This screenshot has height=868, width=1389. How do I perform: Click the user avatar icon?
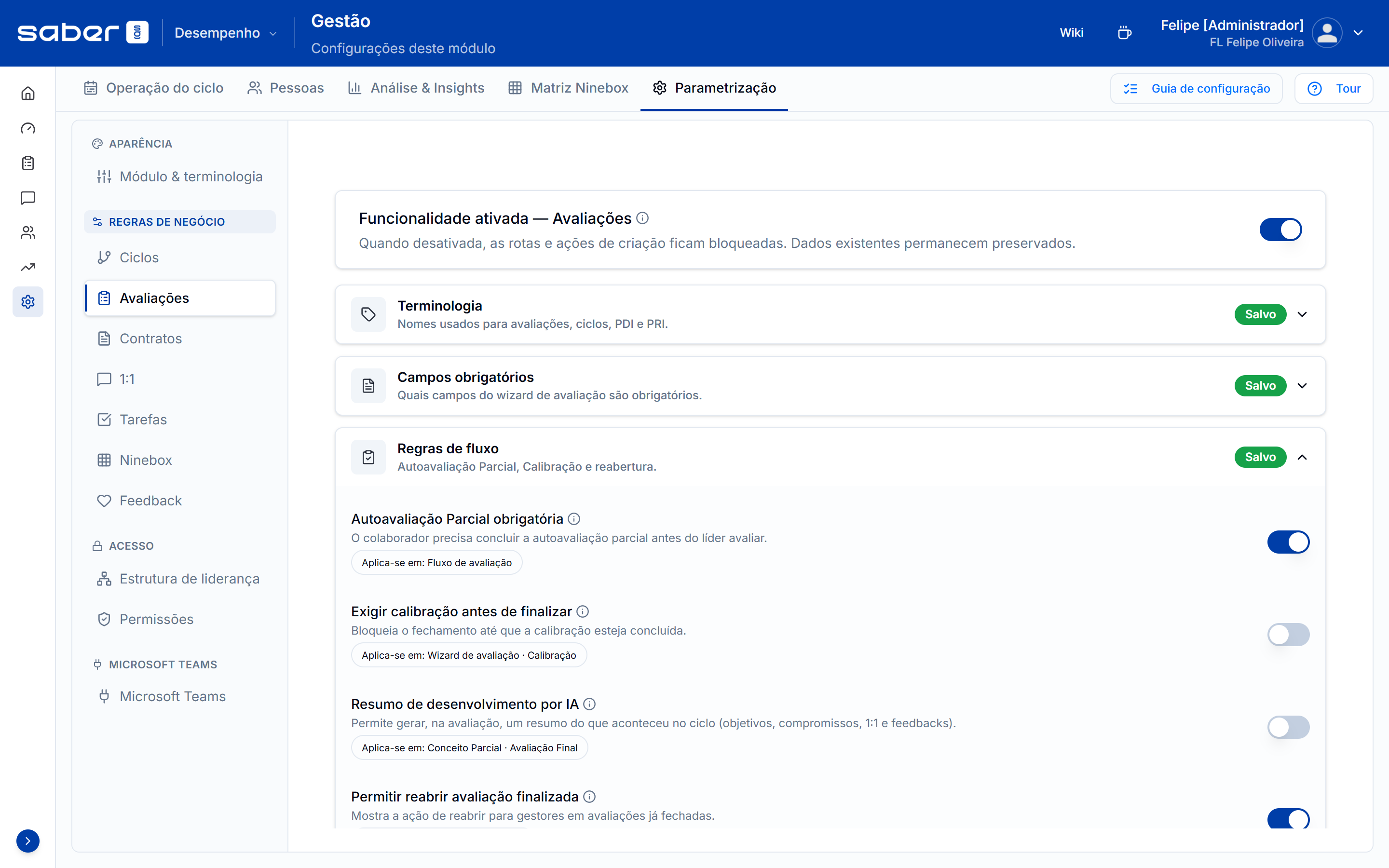(x=1327, y=33)
